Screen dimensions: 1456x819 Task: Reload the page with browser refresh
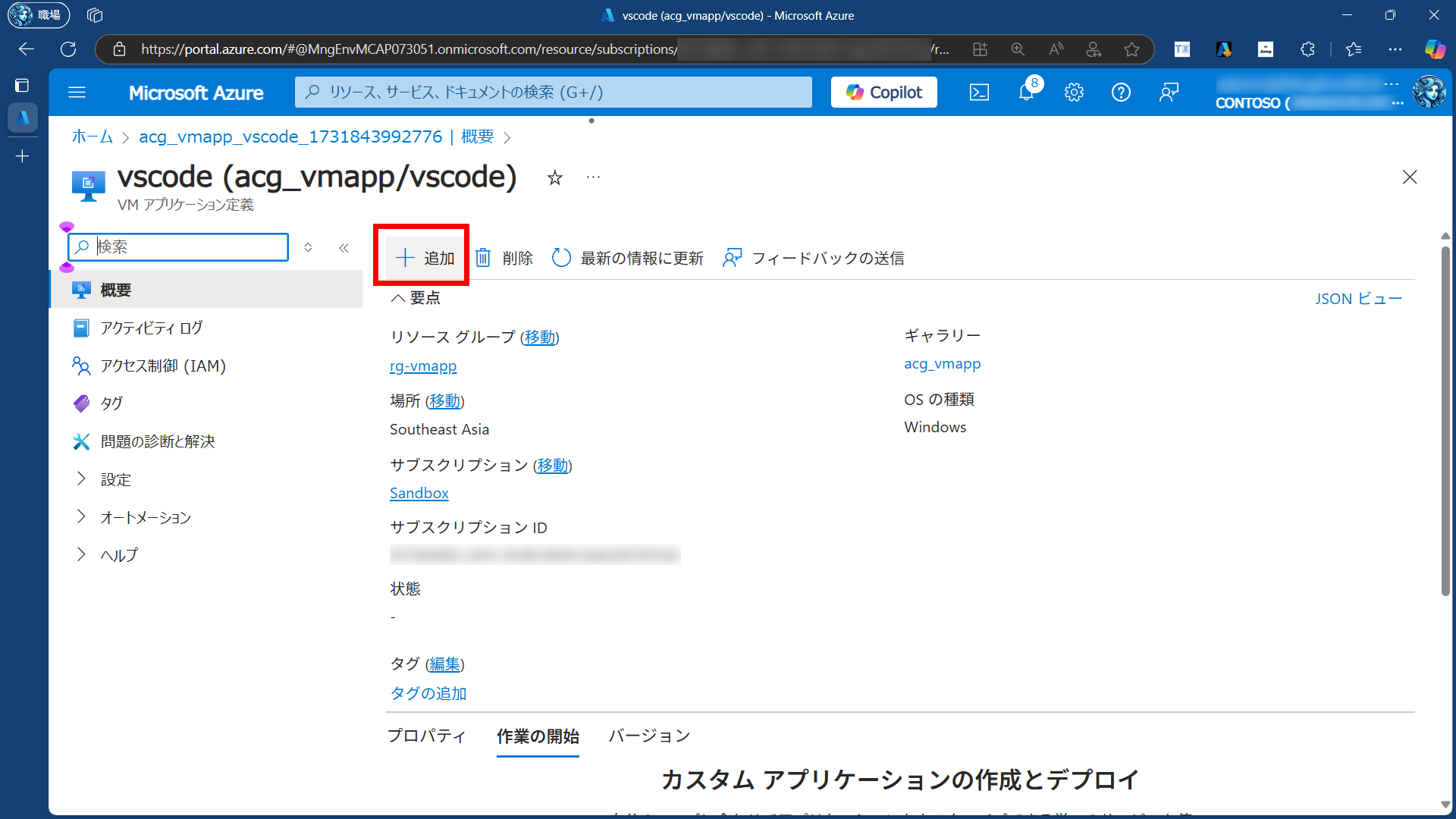point(68,49)
